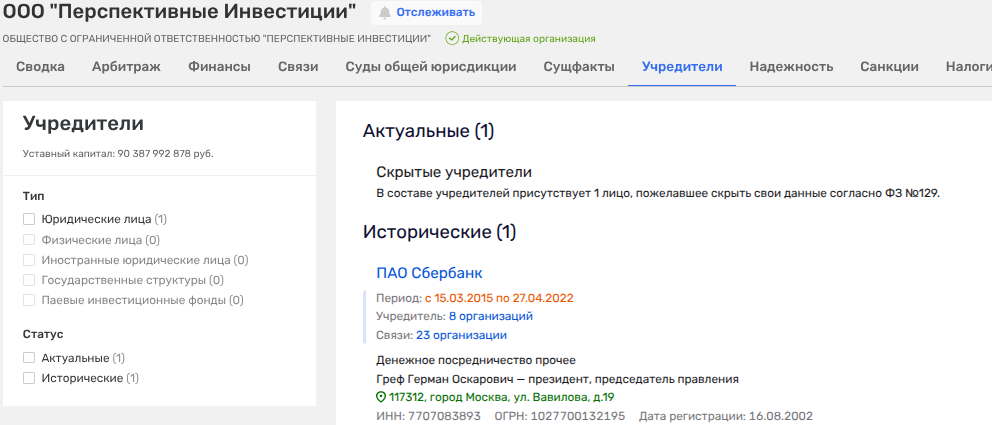This screenshot has width=992, height=425.
Task: Open the Сводка tab
Action: coord(40,67)
